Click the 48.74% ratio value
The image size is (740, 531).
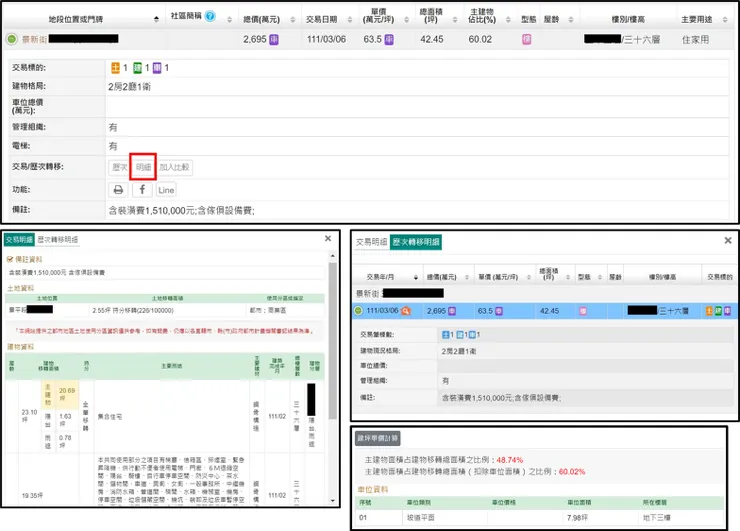click(x=510, y=460)
